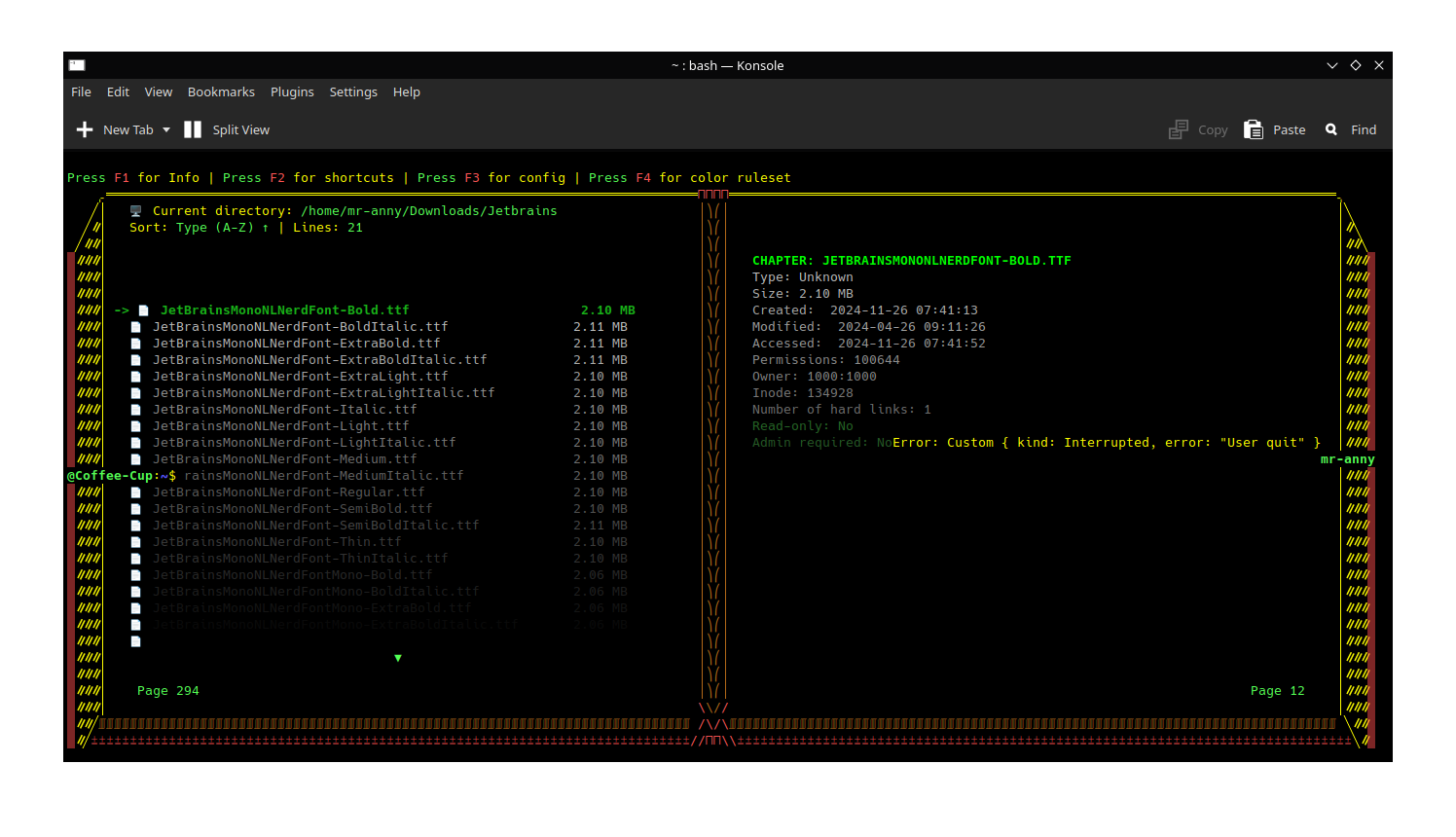Click file icon of JetBrainsMonoNLNerdFont-Bold.ttf
This screenshot has width=1456, height=837.
143,310
